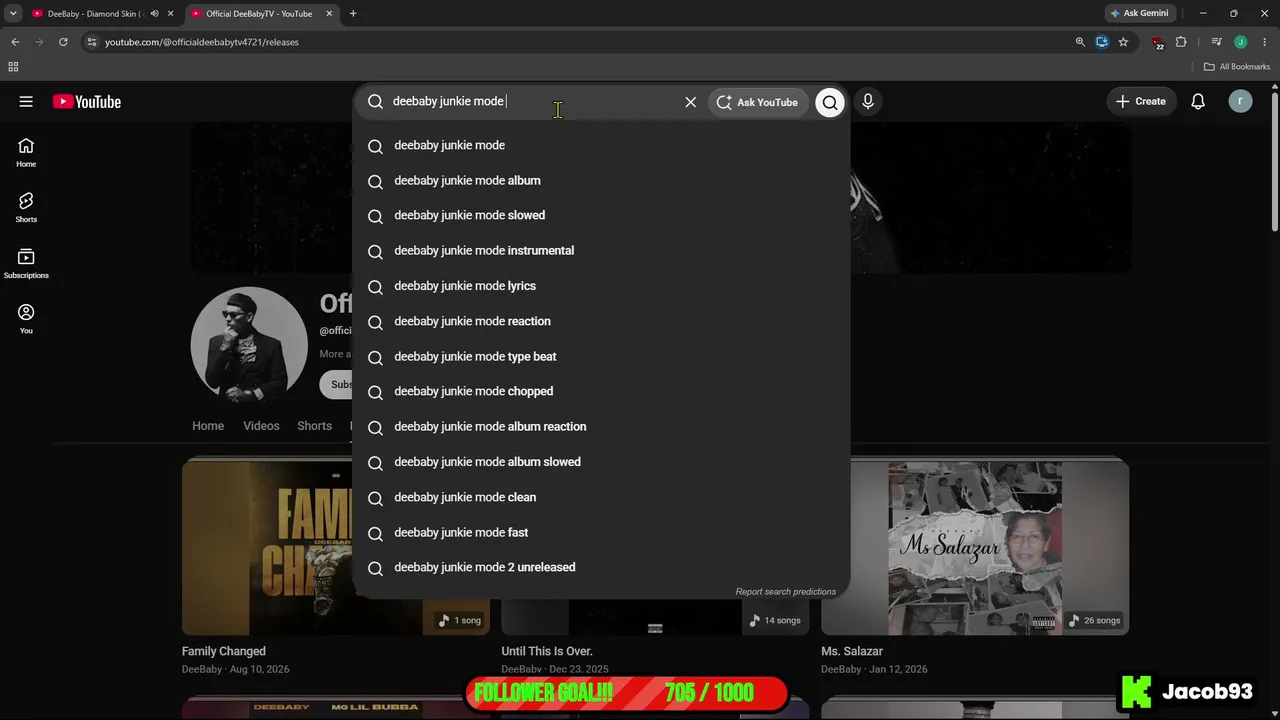Submit the search with the magnifier button

pos(830,102)
